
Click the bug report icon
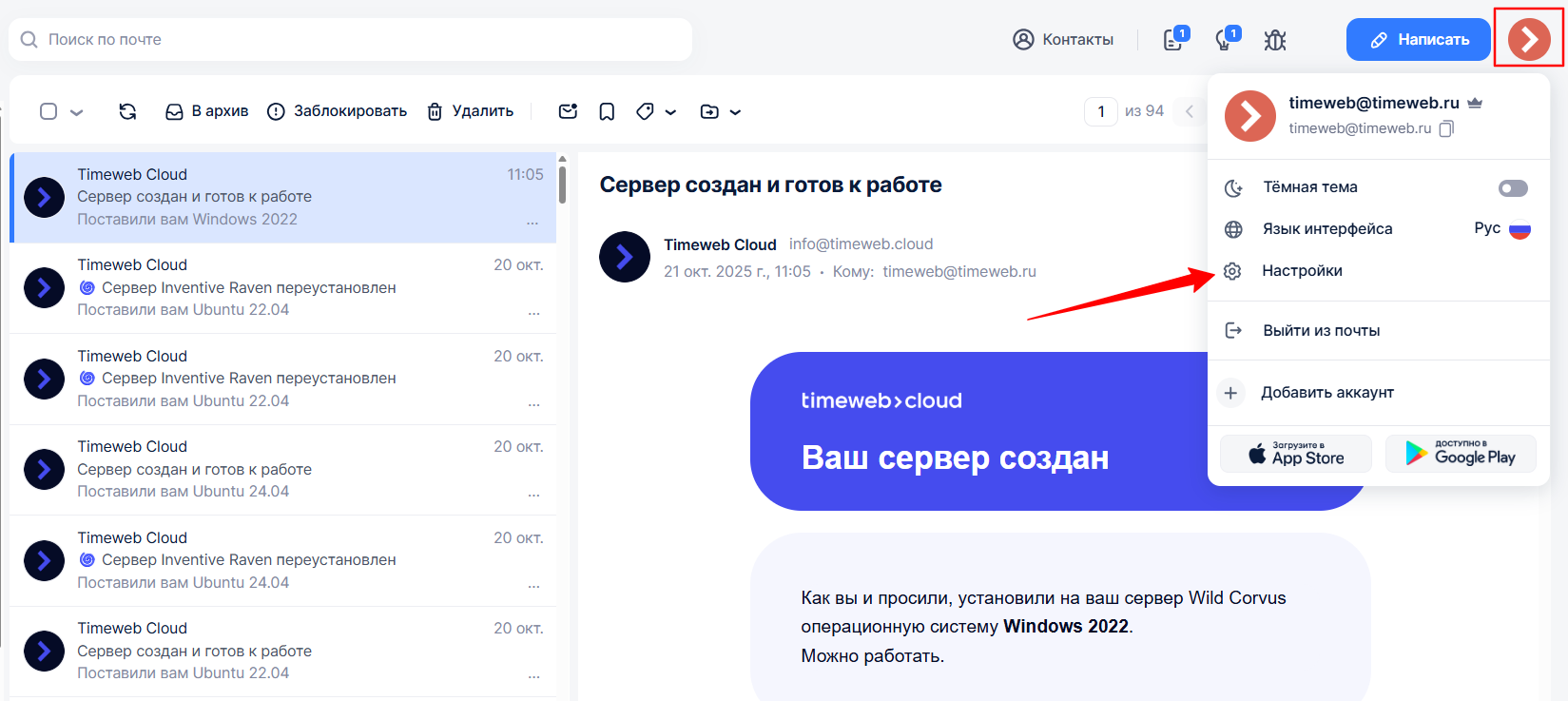[1275, 40]
